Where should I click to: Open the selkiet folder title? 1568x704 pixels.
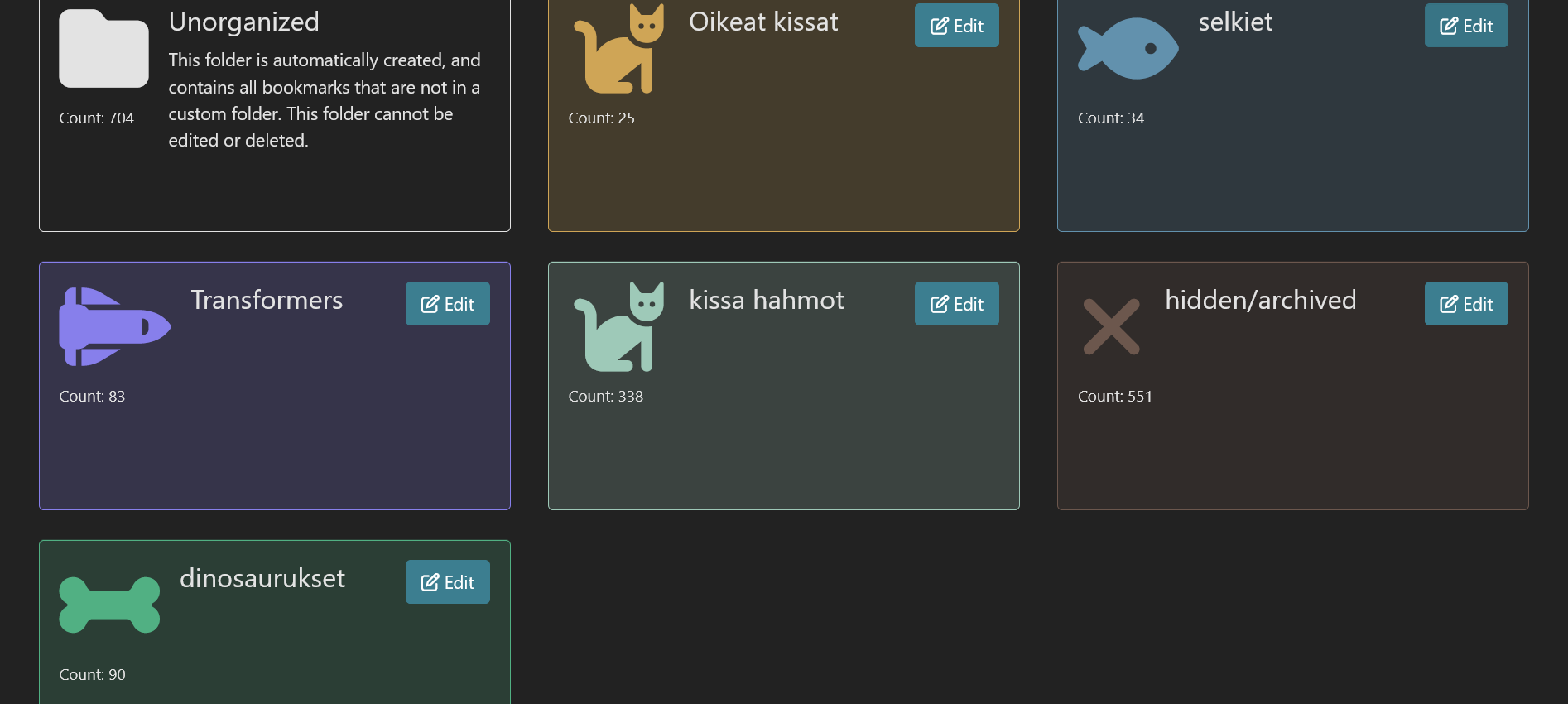coord(1235,22)
